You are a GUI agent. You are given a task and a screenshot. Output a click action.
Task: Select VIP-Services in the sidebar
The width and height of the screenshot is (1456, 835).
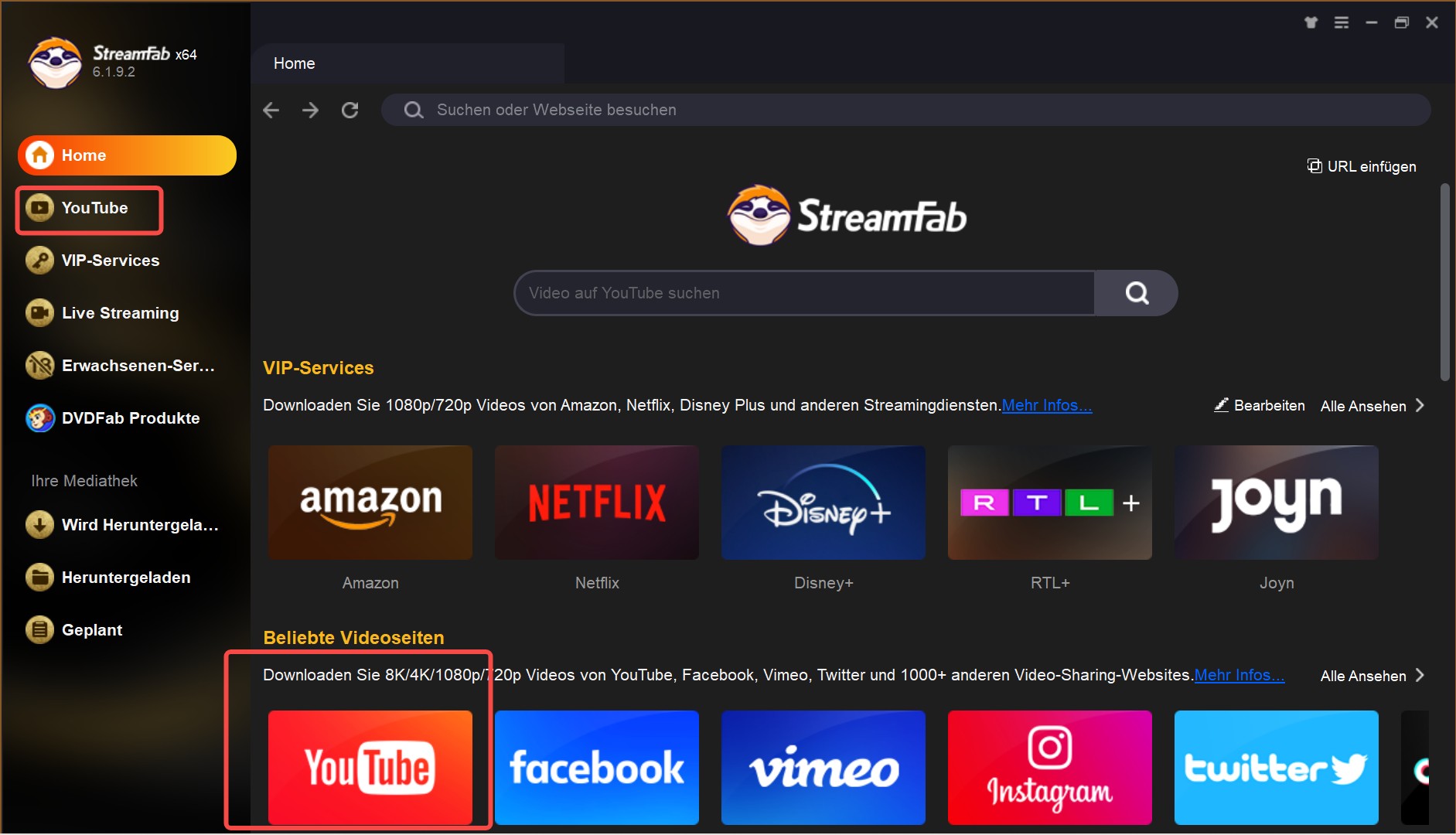[111, 261]
